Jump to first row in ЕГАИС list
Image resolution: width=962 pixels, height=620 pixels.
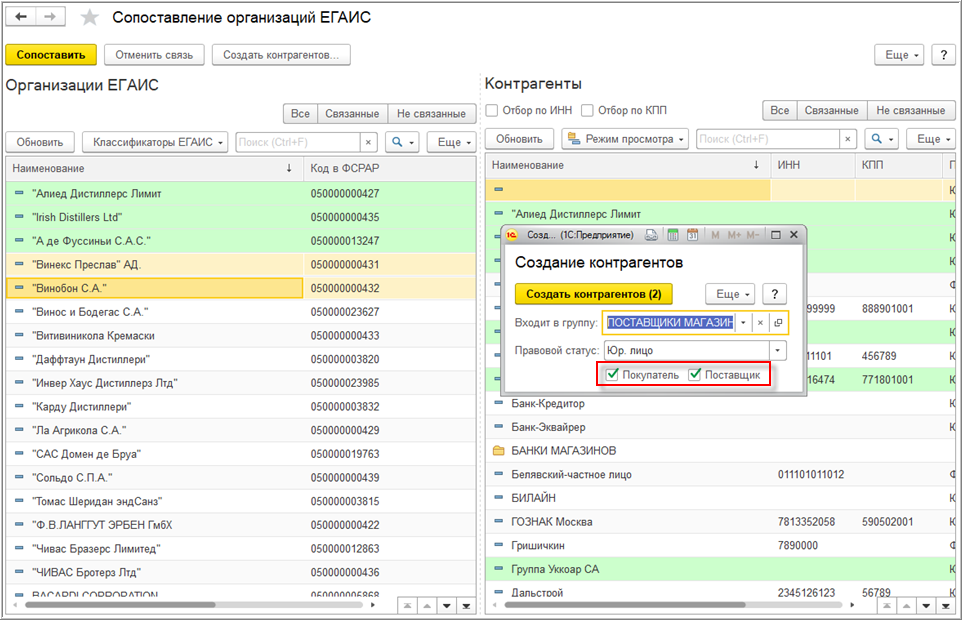click(407, 606)
